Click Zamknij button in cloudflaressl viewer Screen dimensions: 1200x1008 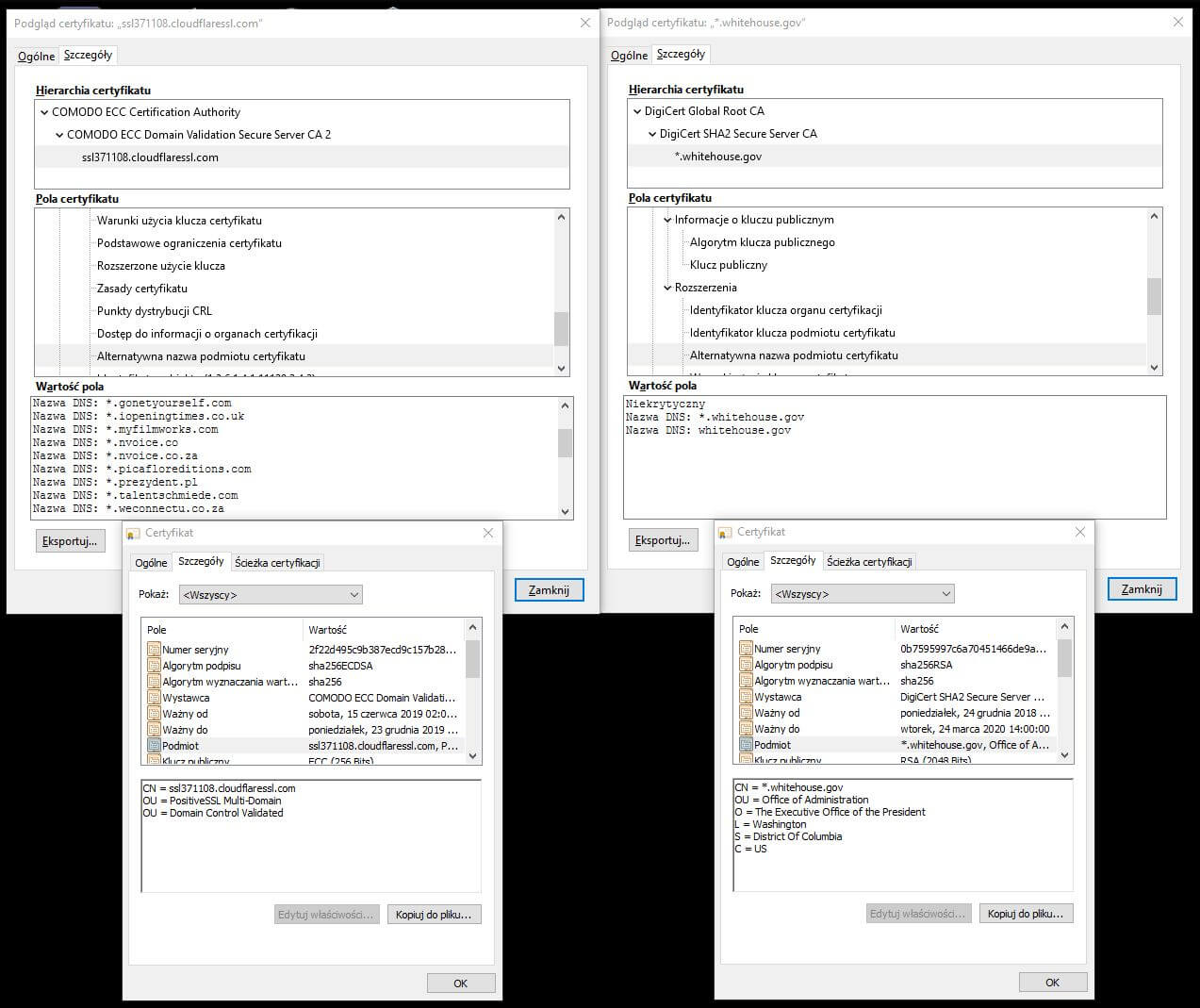tap(549, 590)
